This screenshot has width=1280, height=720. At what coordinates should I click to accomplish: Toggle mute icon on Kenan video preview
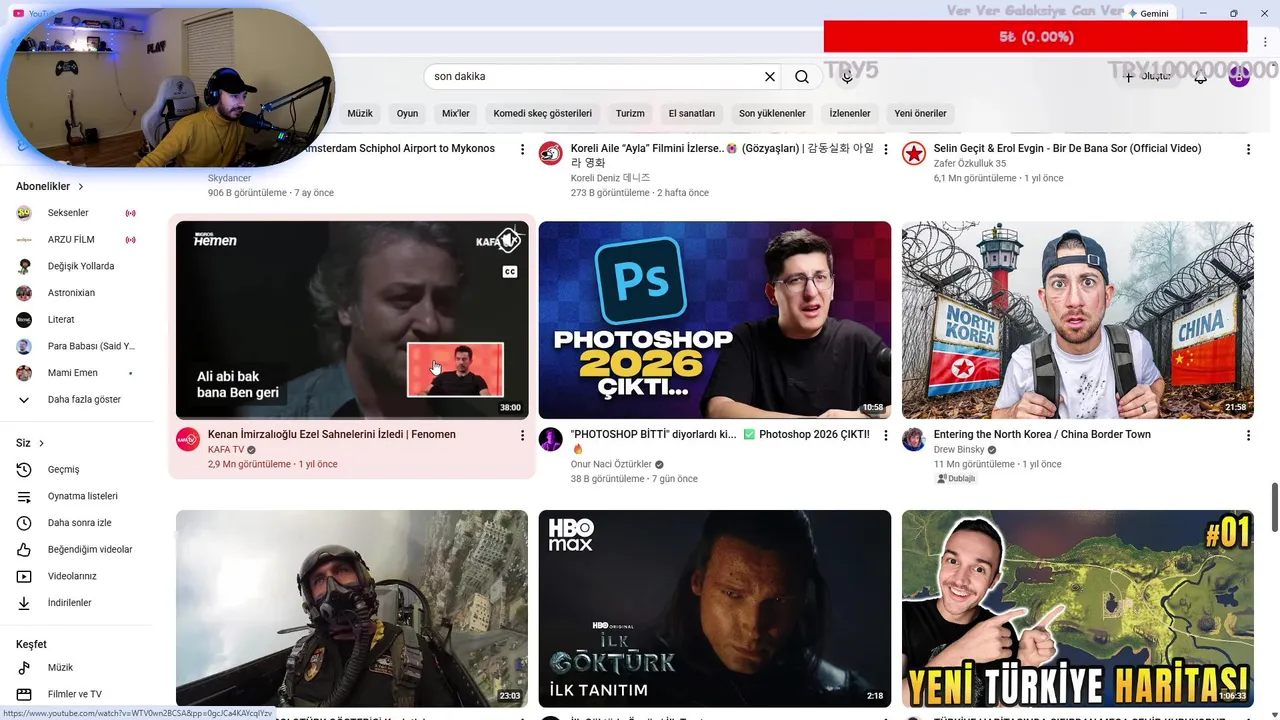pos(510,239)
